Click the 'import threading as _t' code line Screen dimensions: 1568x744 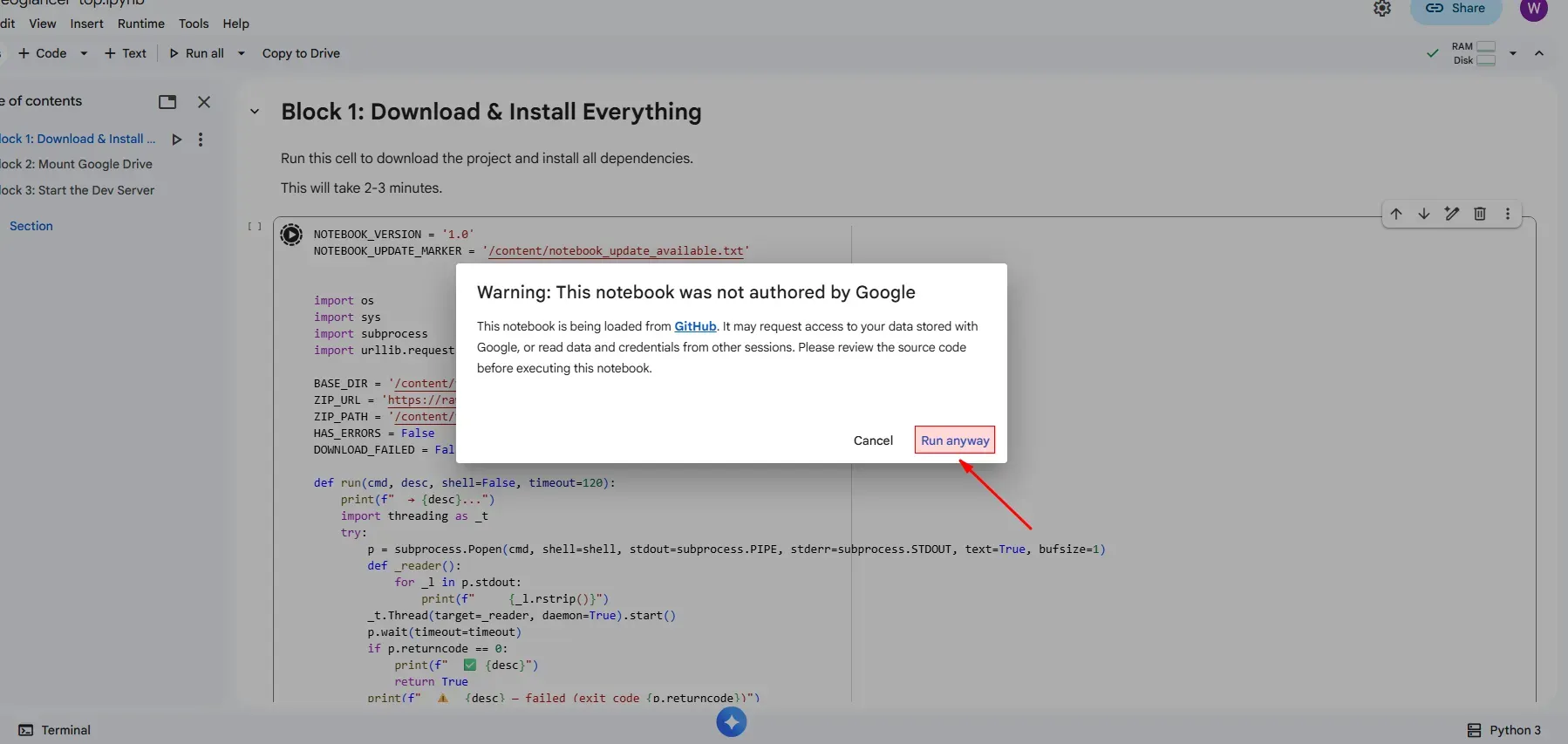[414, 516]
